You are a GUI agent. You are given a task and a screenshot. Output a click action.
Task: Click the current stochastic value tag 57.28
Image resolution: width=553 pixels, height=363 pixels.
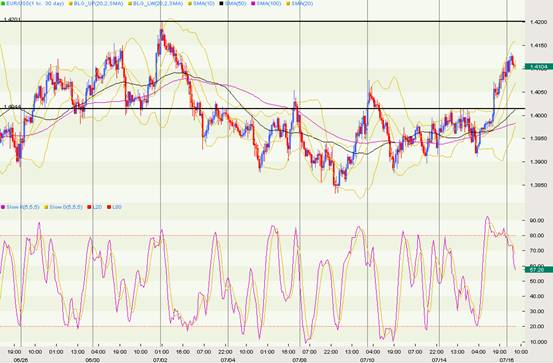pyautogui.click(x=539, y=270)
